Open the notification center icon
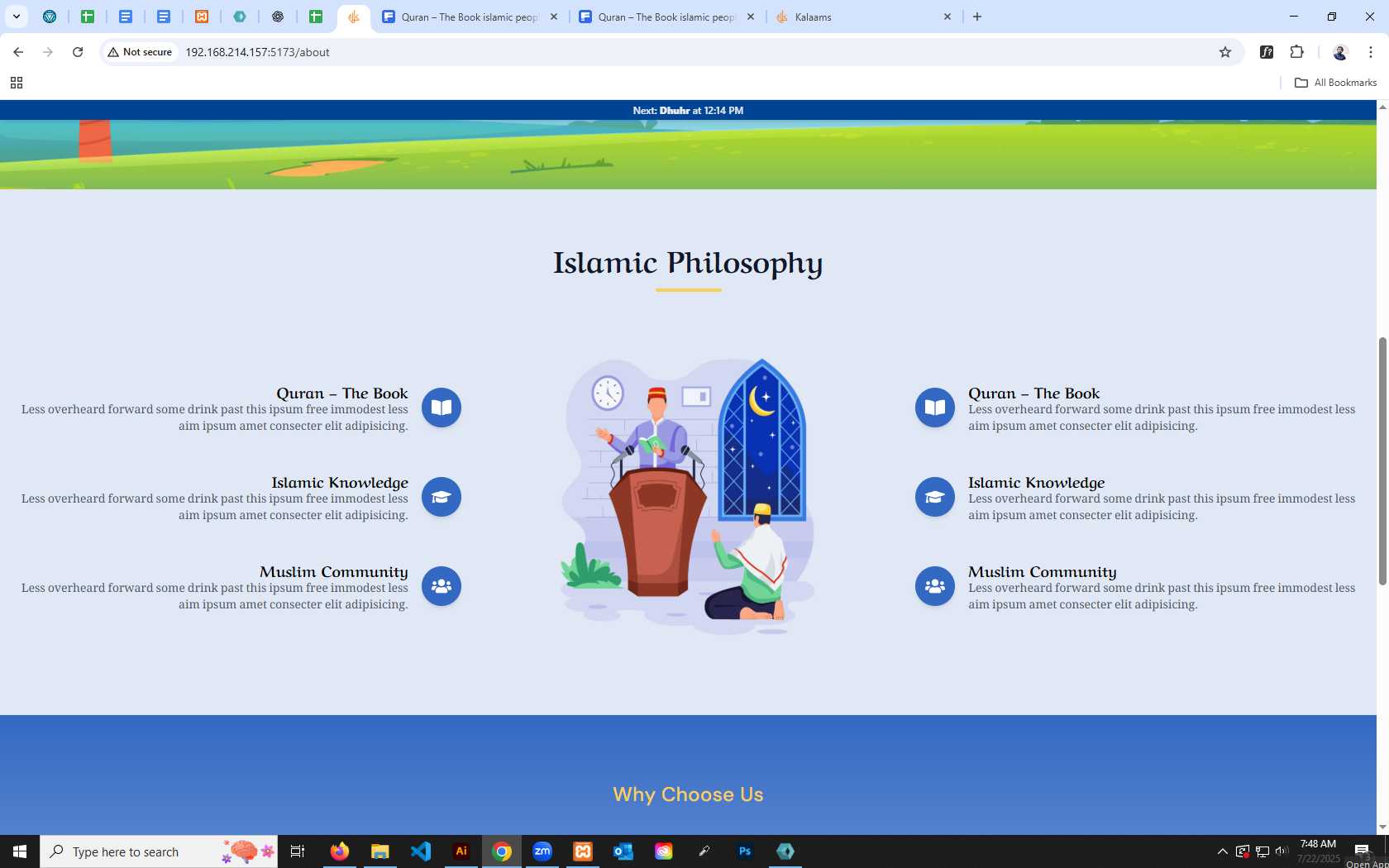 coord(1362,851)
